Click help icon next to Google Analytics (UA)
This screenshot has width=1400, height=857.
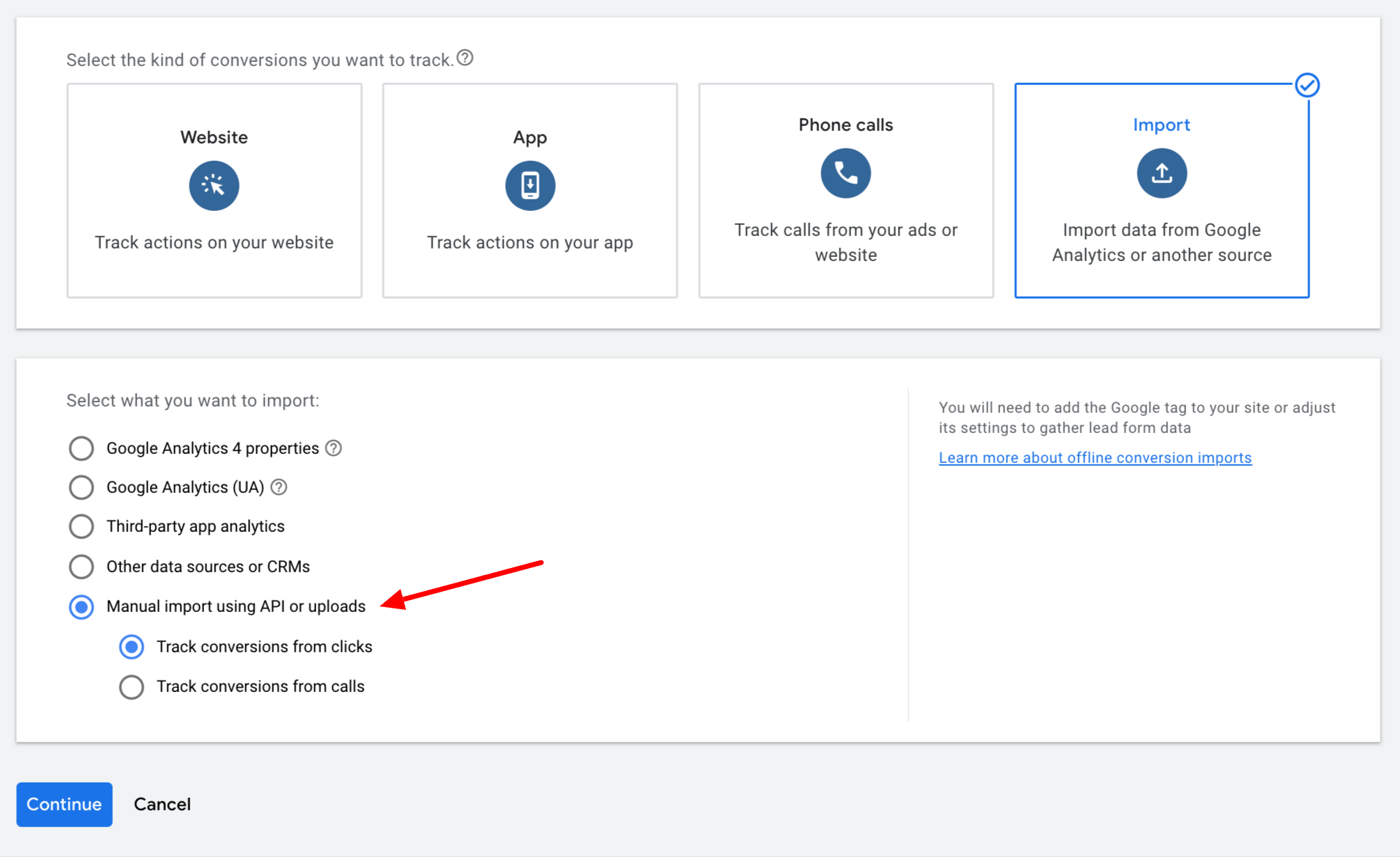coord(279,487)
